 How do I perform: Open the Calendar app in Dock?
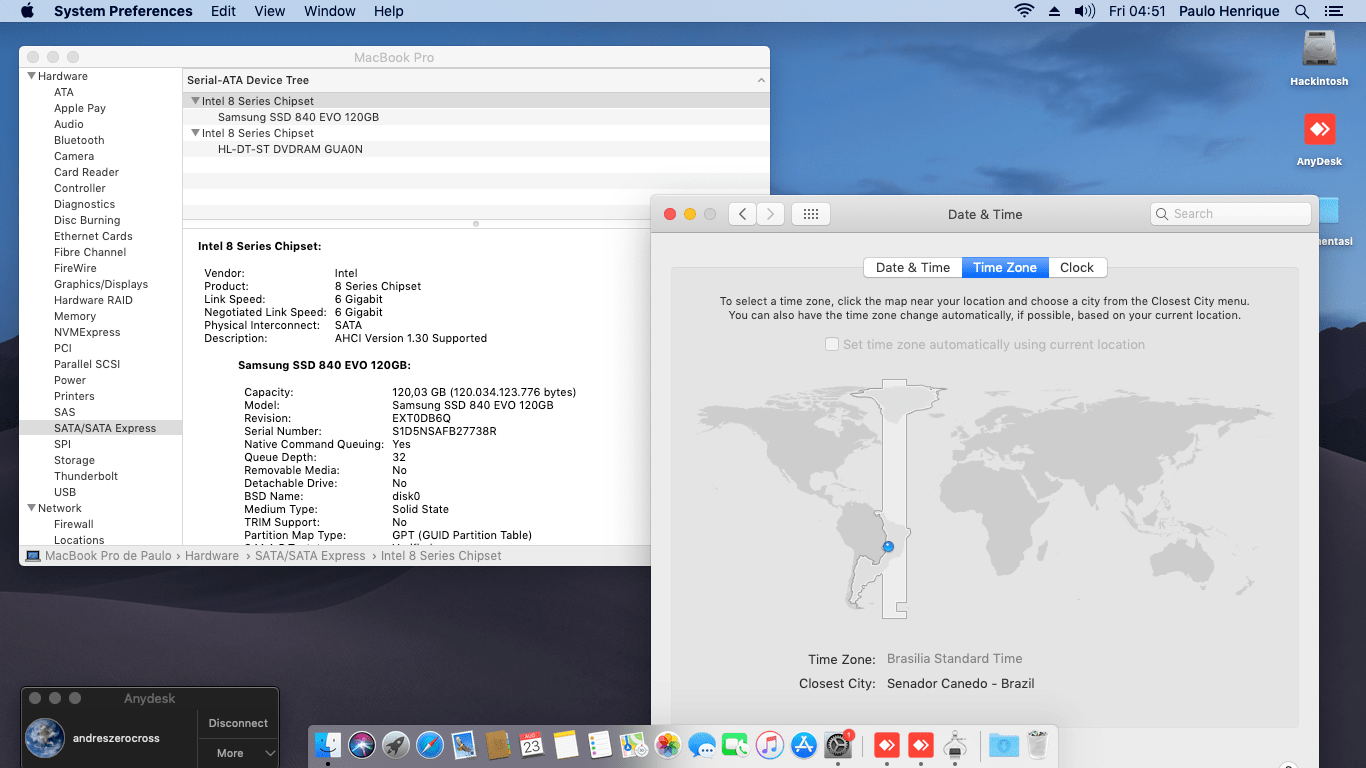click(532, 745)
